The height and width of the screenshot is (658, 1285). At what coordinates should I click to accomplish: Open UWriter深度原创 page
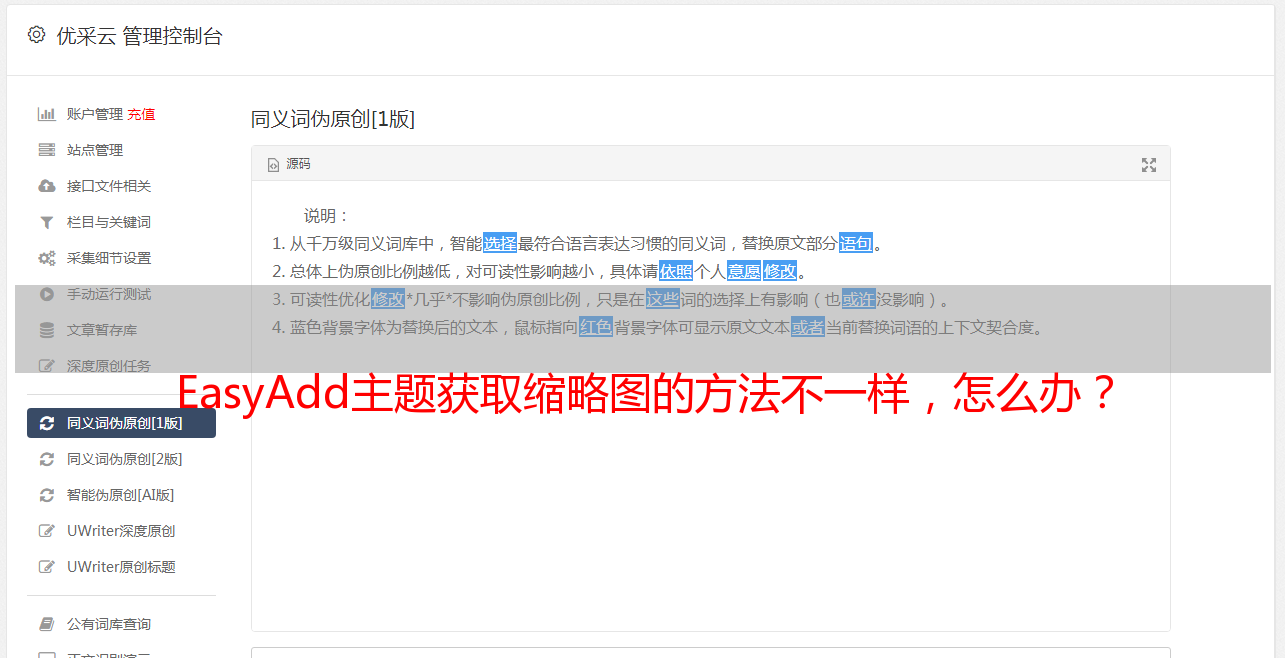point(121,531)
